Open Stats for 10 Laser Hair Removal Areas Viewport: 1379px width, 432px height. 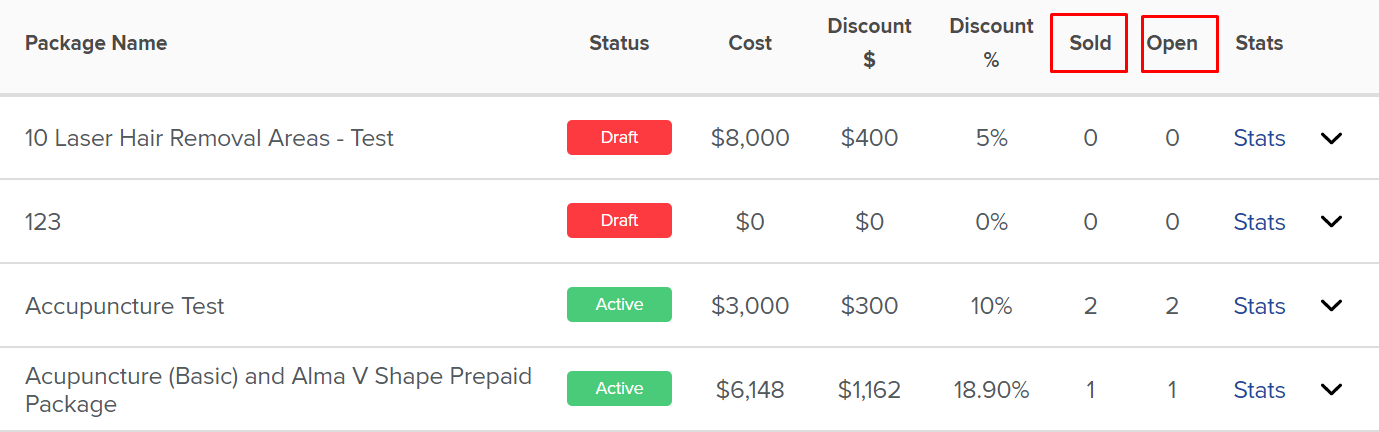pos(1259,138)
